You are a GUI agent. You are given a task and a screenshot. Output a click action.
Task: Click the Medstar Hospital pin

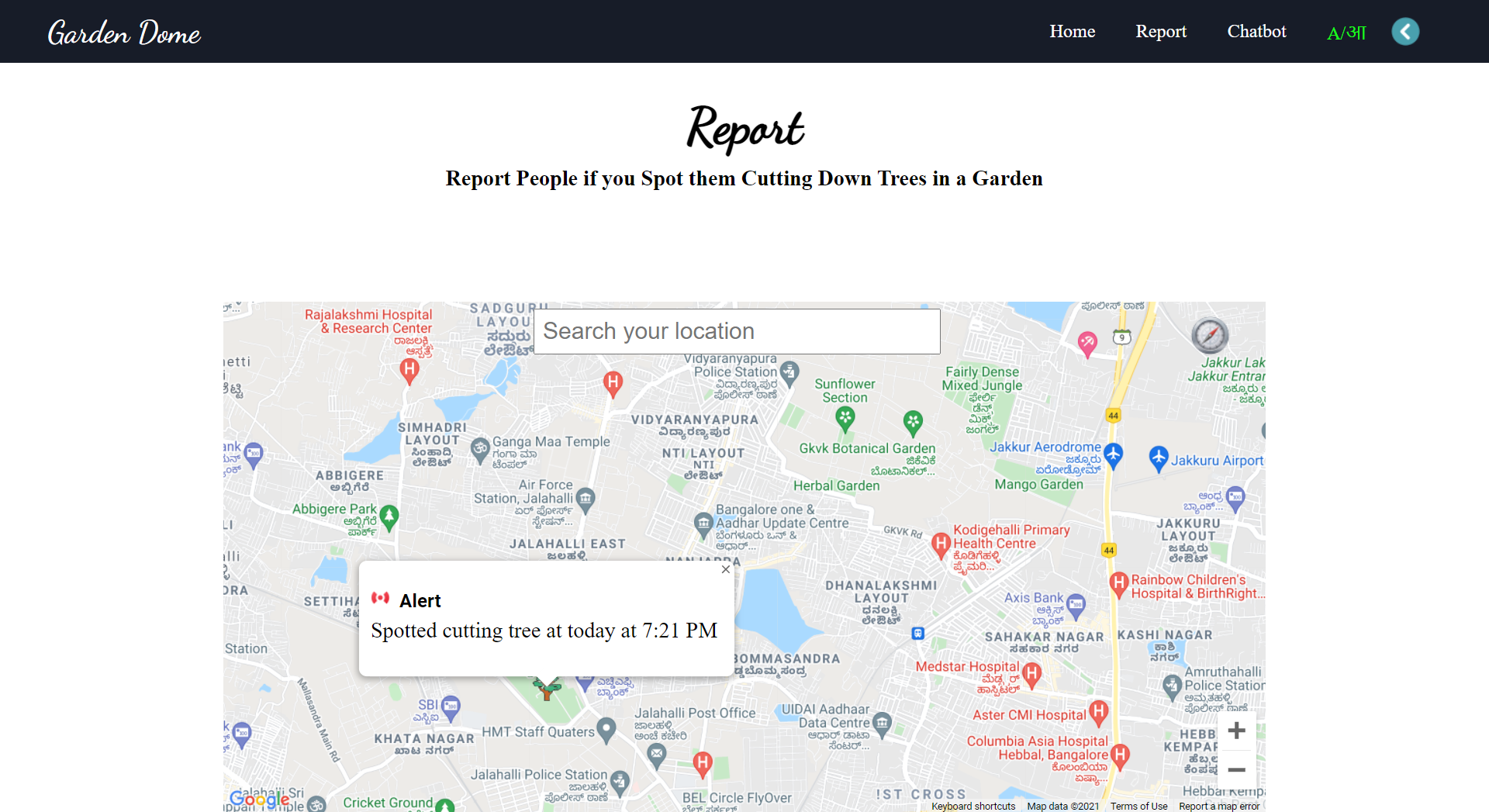click(1031, 676)
